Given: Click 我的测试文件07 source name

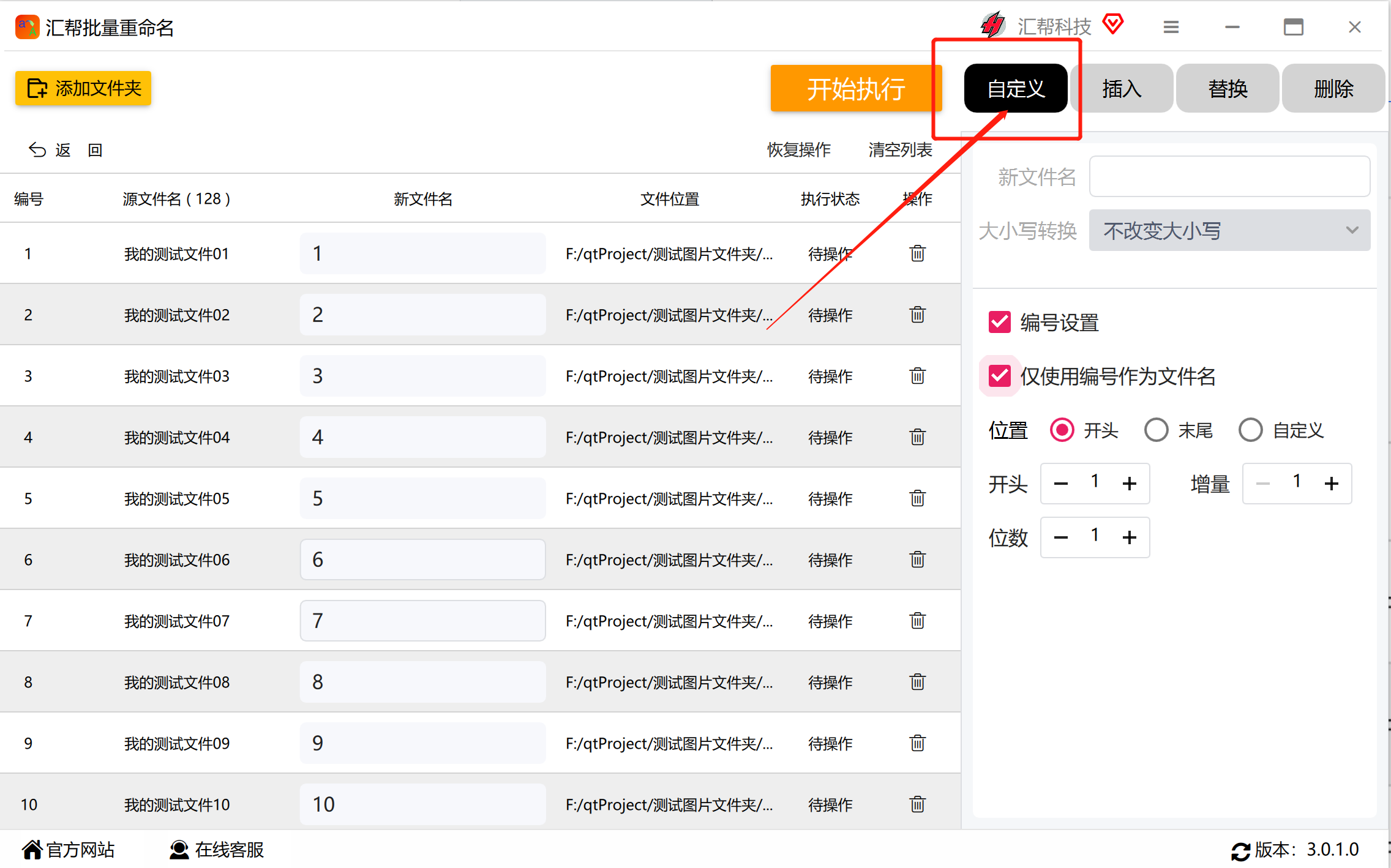Looking at the screenshot, I should coord(177,621).
